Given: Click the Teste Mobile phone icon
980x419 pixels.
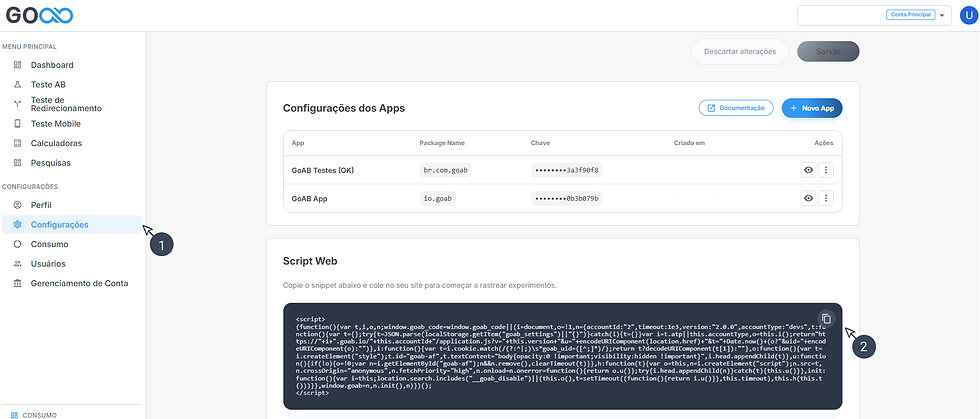Looking at the screenshot, I should [18, 124].
